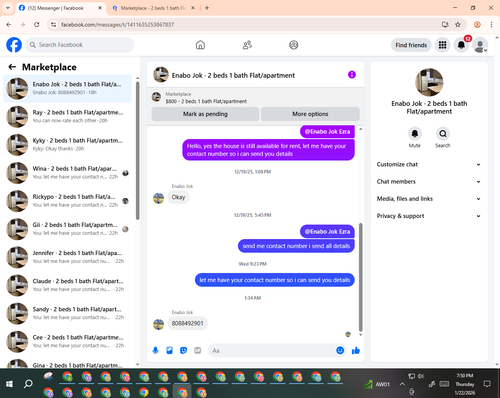Go back in the browser

coord(9,24)
